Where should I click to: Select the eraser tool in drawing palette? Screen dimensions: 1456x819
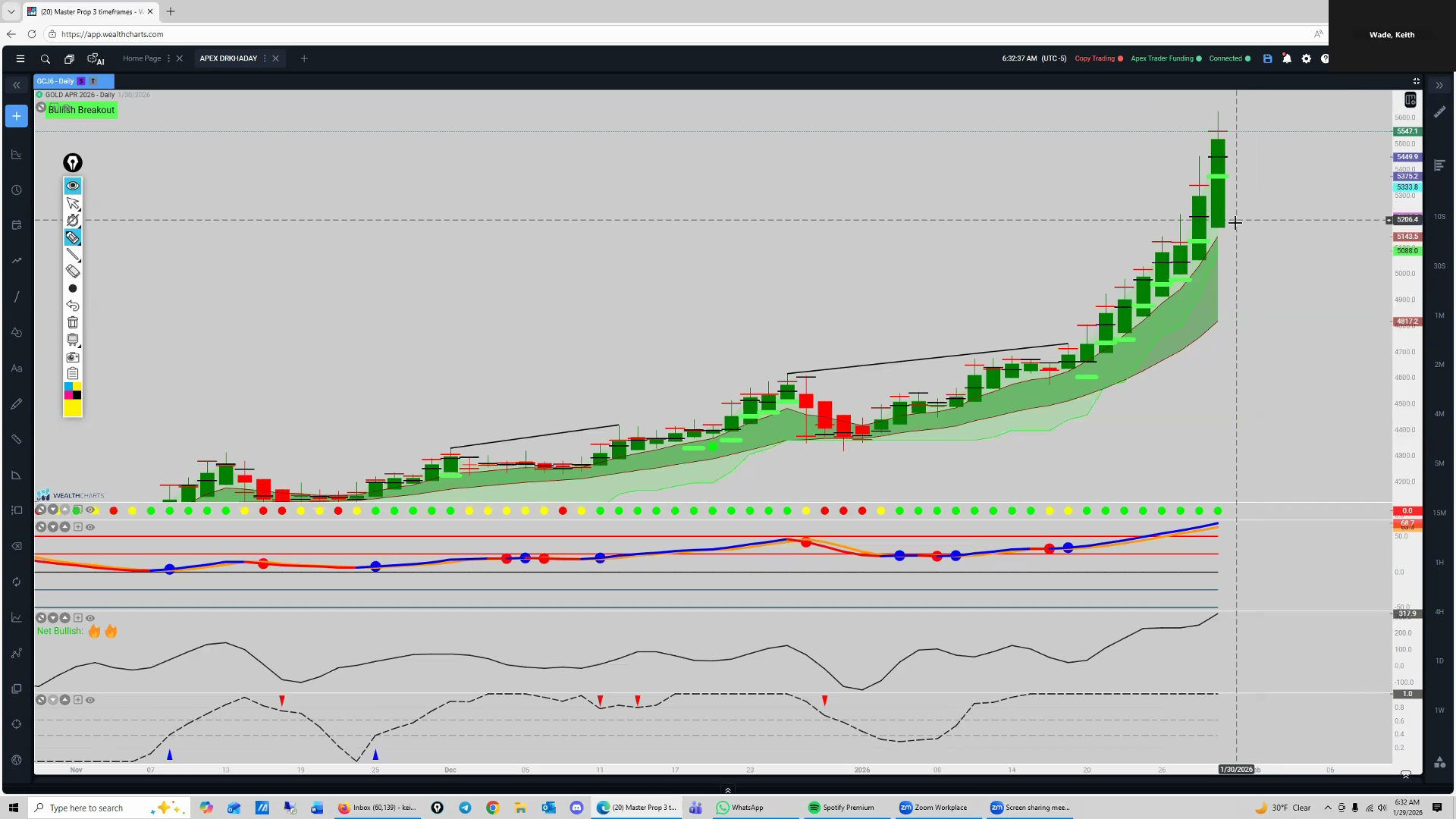73,271
